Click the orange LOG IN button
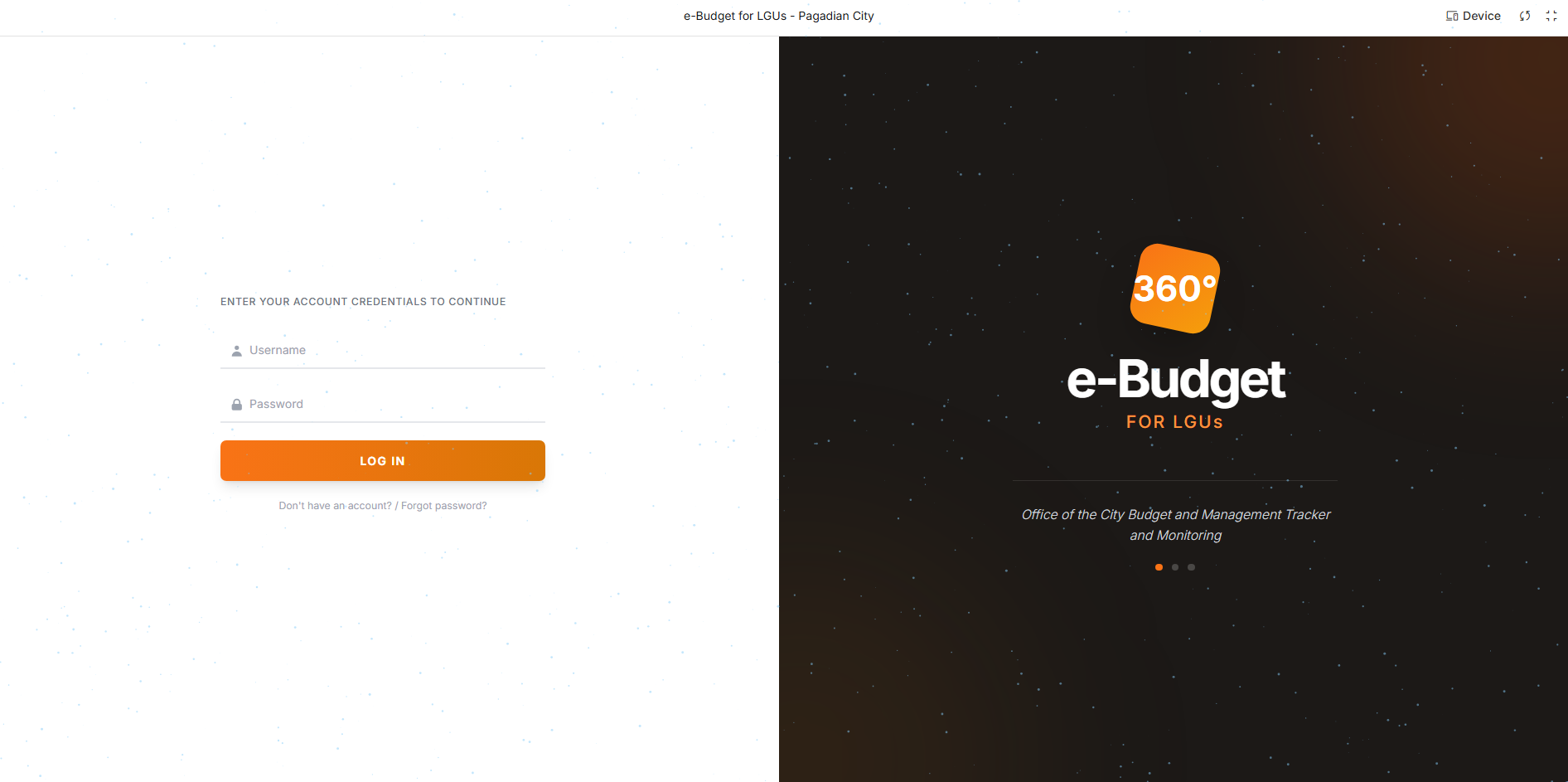Image resolution: width=1568 pixels, height=782 pixels. pyautogui.click(x=383, y=461)
